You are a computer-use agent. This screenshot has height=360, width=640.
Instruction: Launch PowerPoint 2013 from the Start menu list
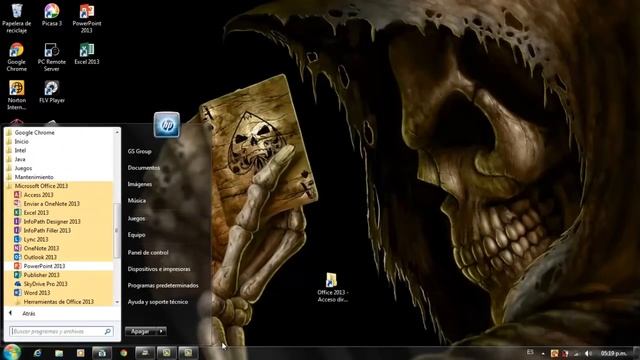tap(44, 266)
